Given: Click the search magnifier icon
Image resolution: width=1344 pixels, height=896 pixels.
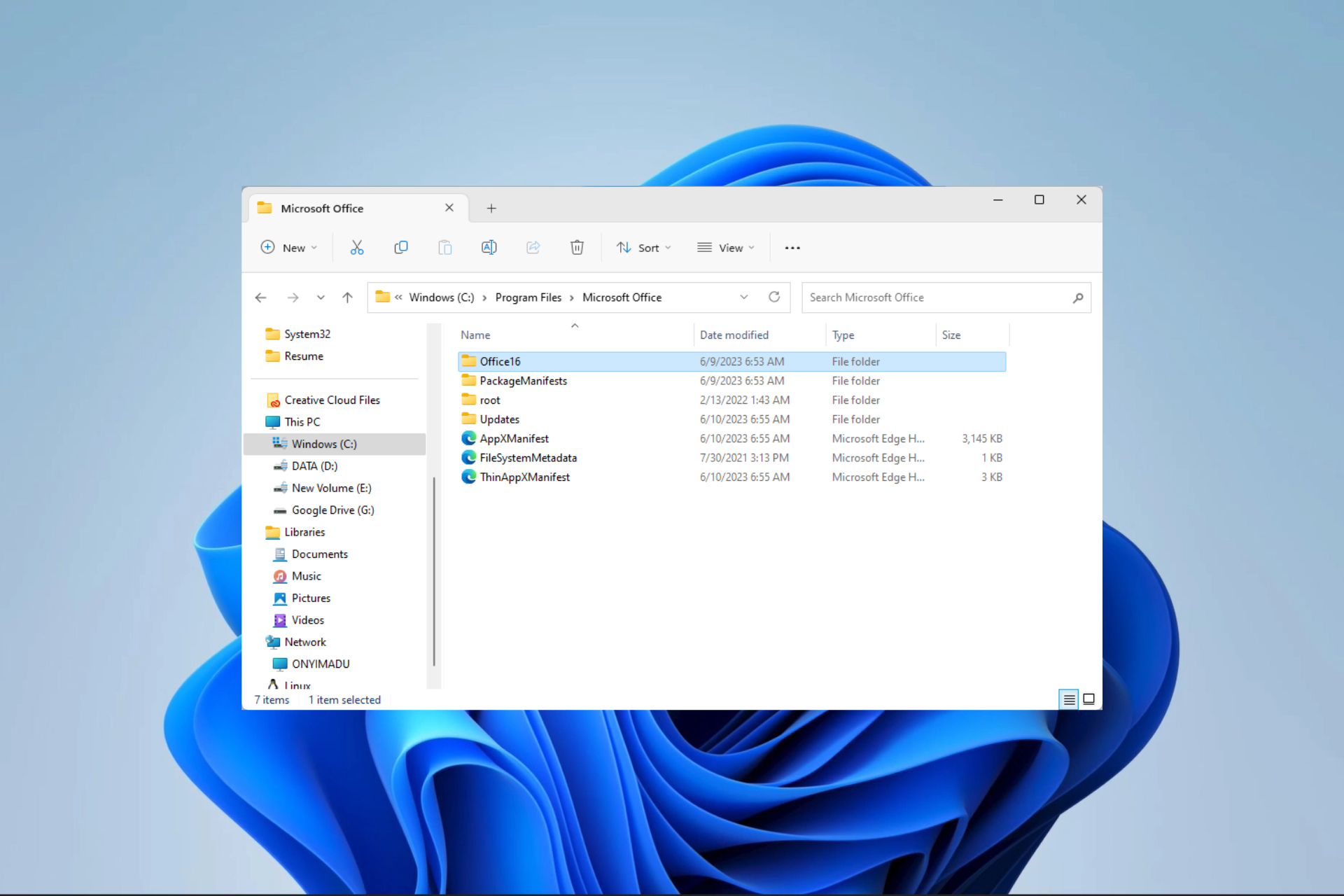Looking at the screenshot, I should (1078, 297).
